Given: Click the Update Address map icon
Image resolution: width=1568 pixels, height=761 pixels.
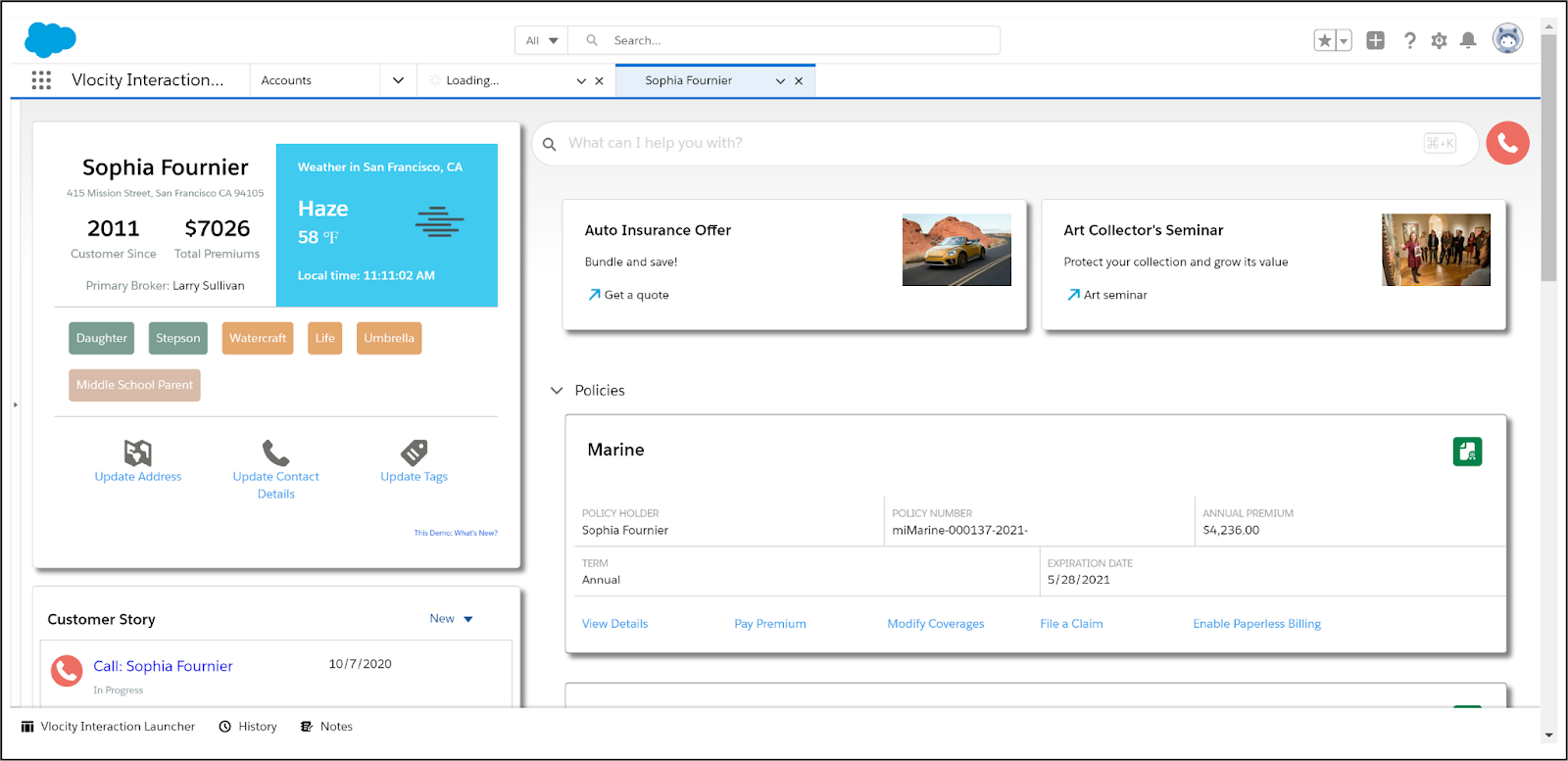Looking at the screenshot, I should click(x=138, y=452).
